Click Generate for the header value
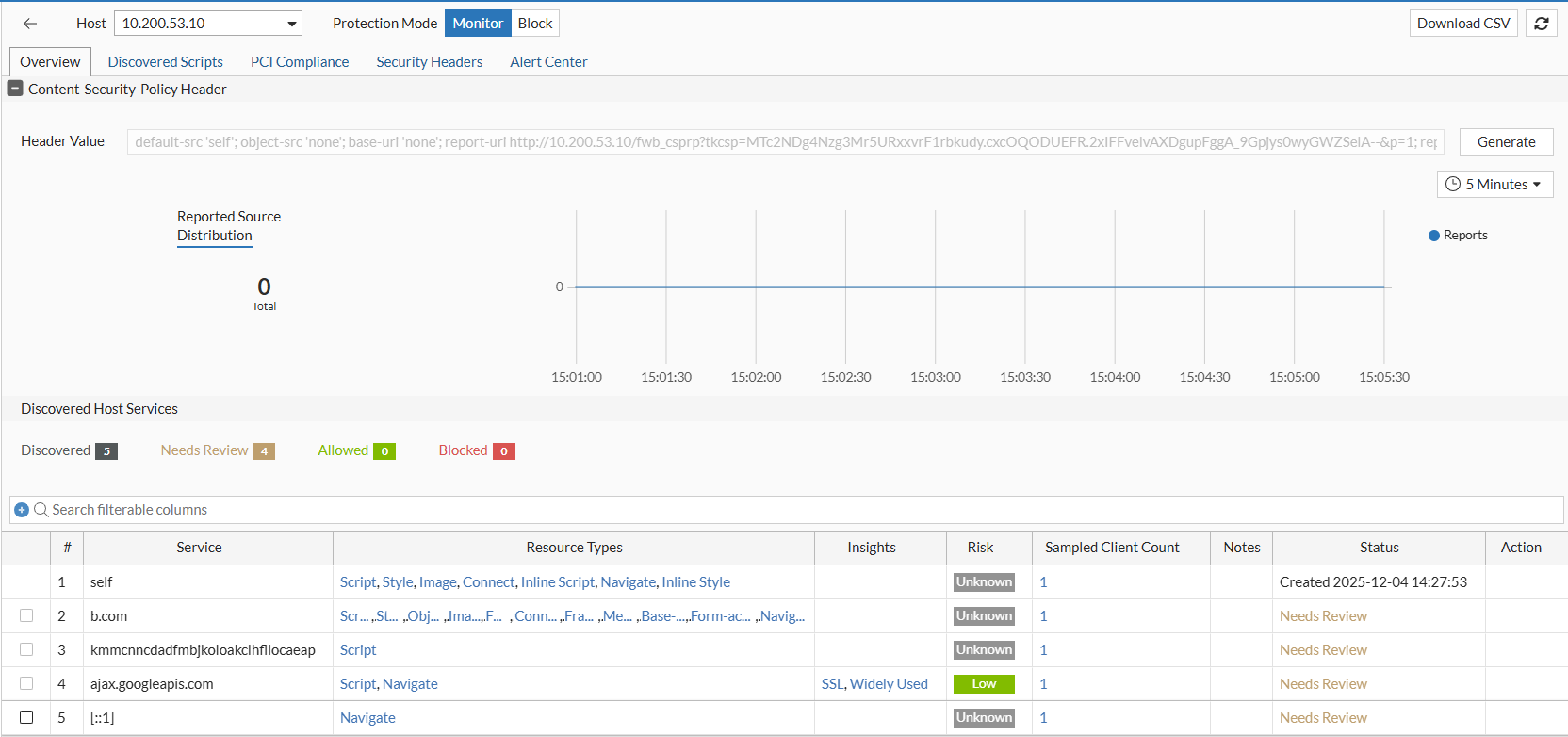The height and width of the screenshot is (737, 1568). tap(1506, 142)
